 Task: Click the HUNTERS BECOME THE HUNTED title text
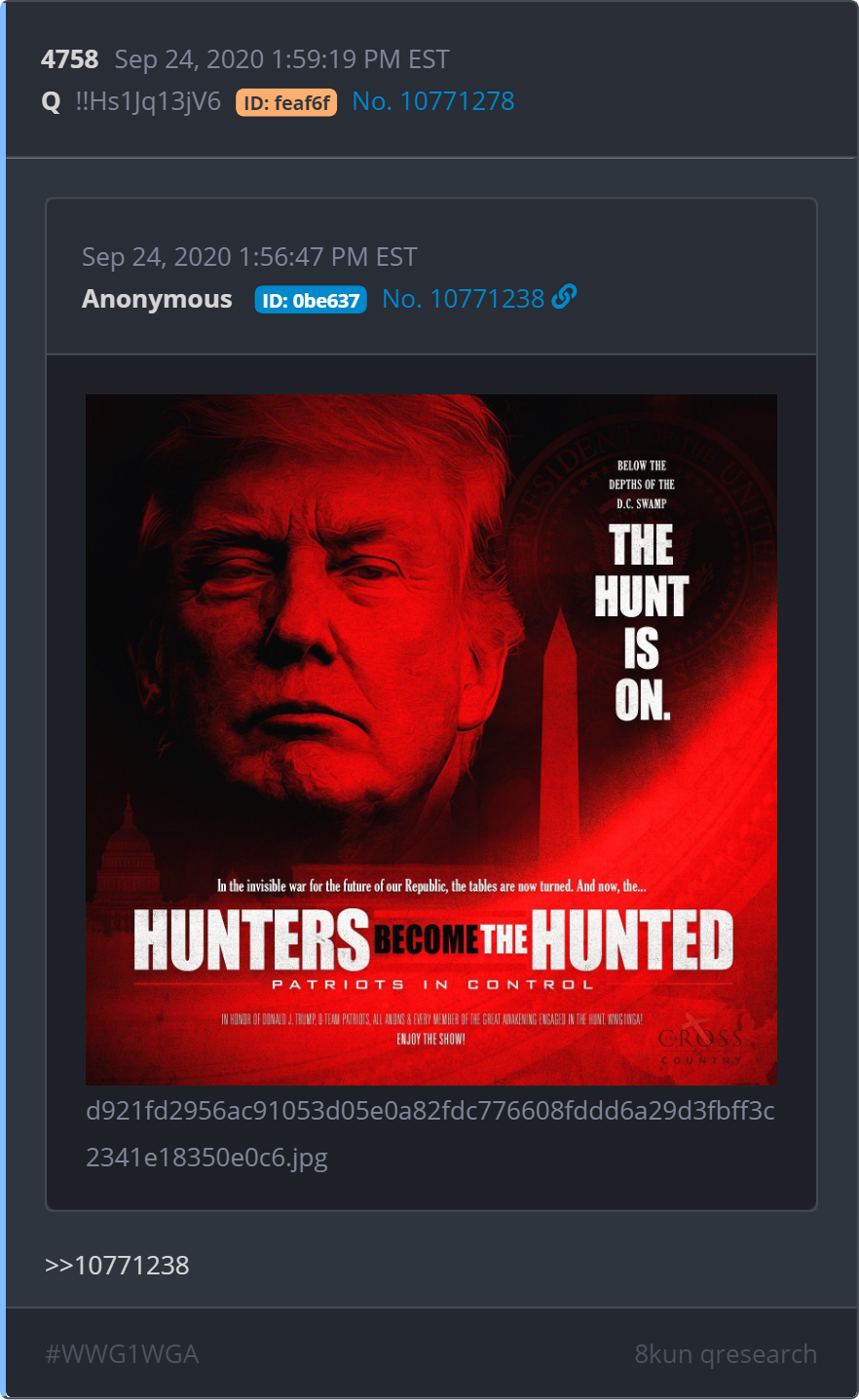(x=433, y=940)
